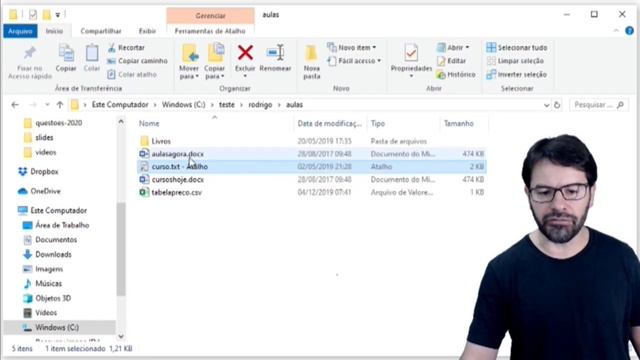Click navigation pane scrollbar down arrow
640x360 pixels.
tap(121, 336)
